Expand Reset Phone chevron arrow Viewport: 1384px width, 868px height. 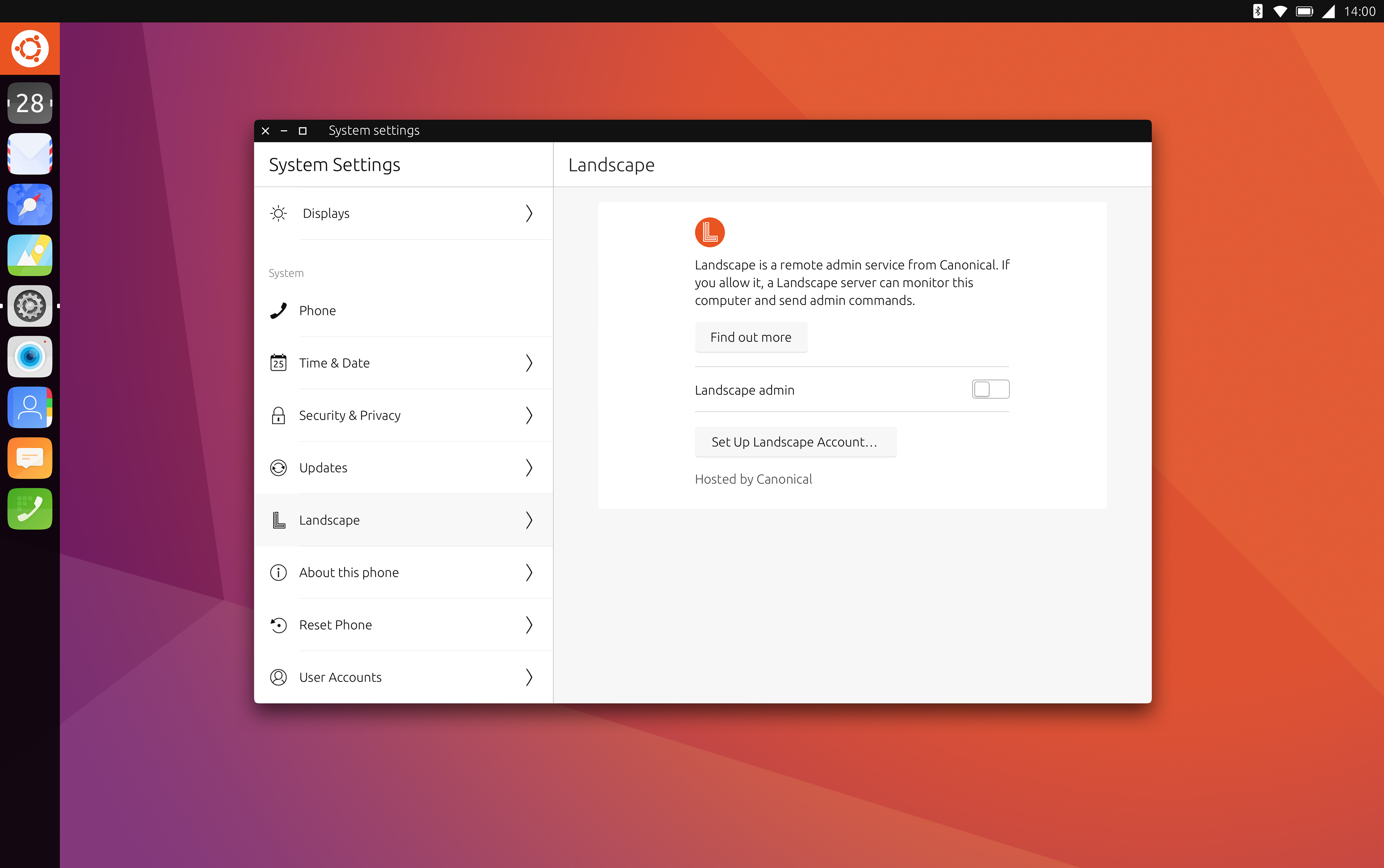(x=529, y=625)
